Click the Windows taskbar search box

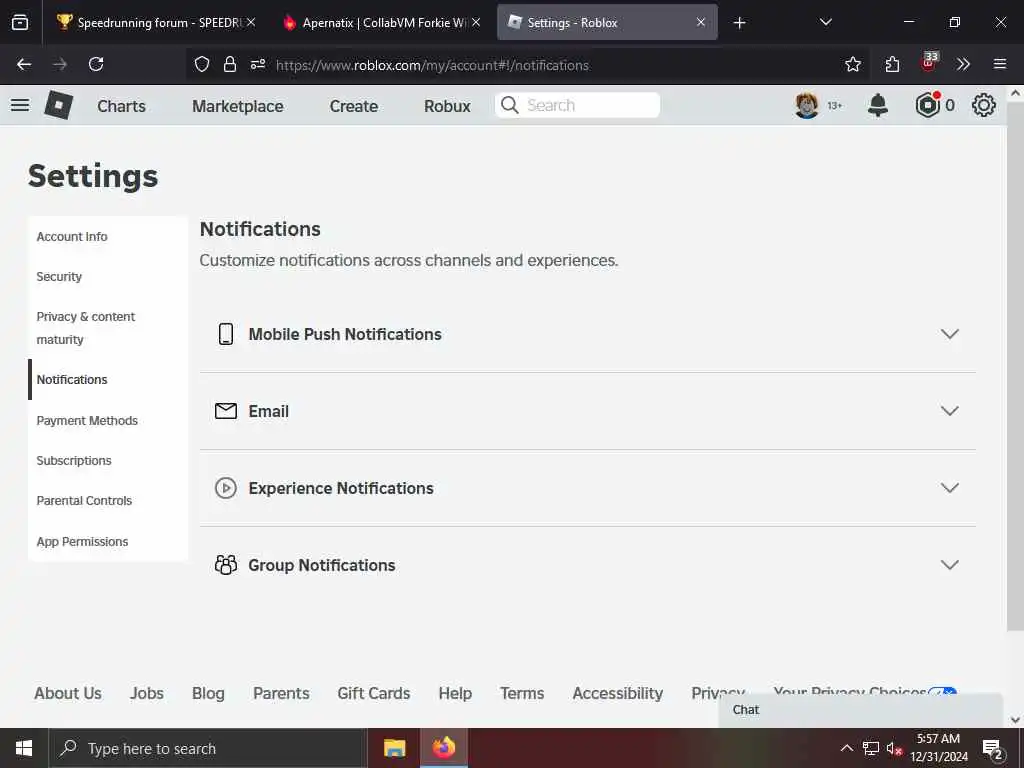[x=208, y=748]
